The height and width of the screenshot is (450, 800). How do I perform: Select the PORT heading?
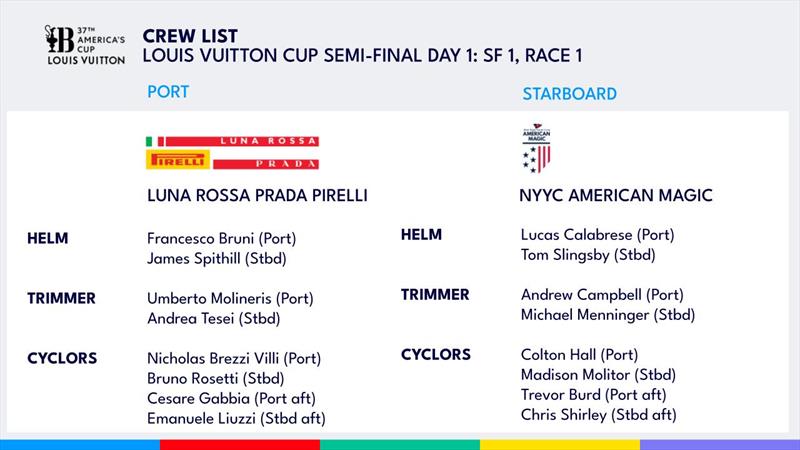point(168,92)
